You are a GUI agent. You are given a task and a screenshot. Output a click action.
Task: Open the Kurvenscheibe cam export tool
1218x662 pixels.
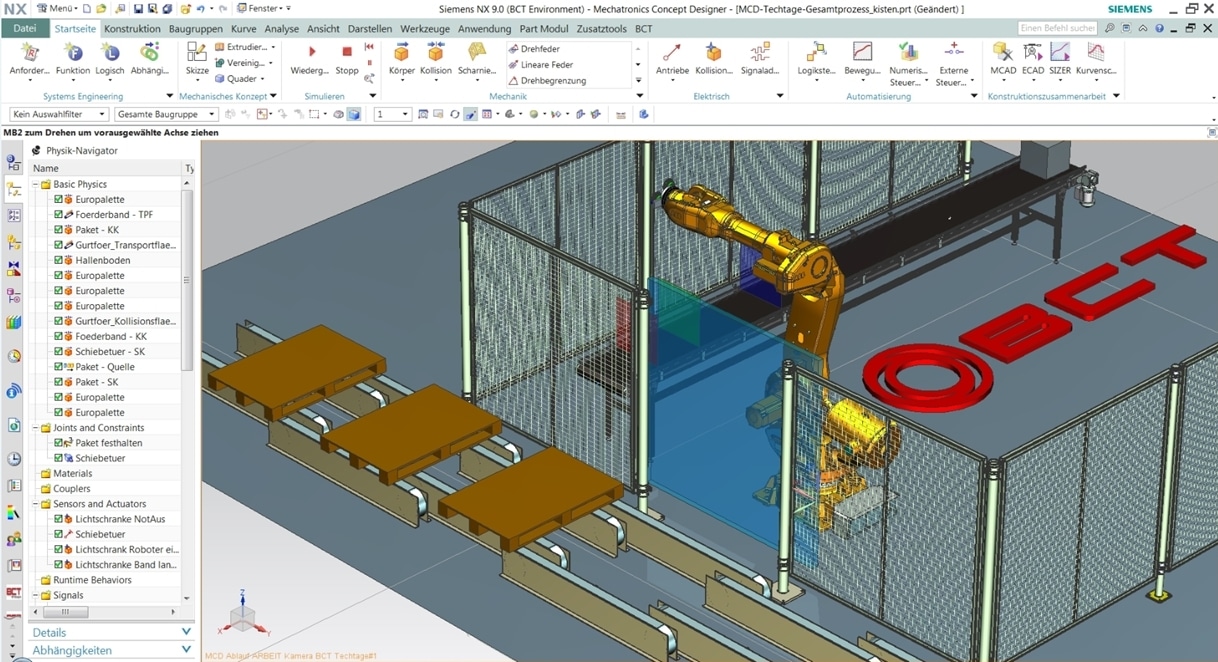click(1096, 59)
